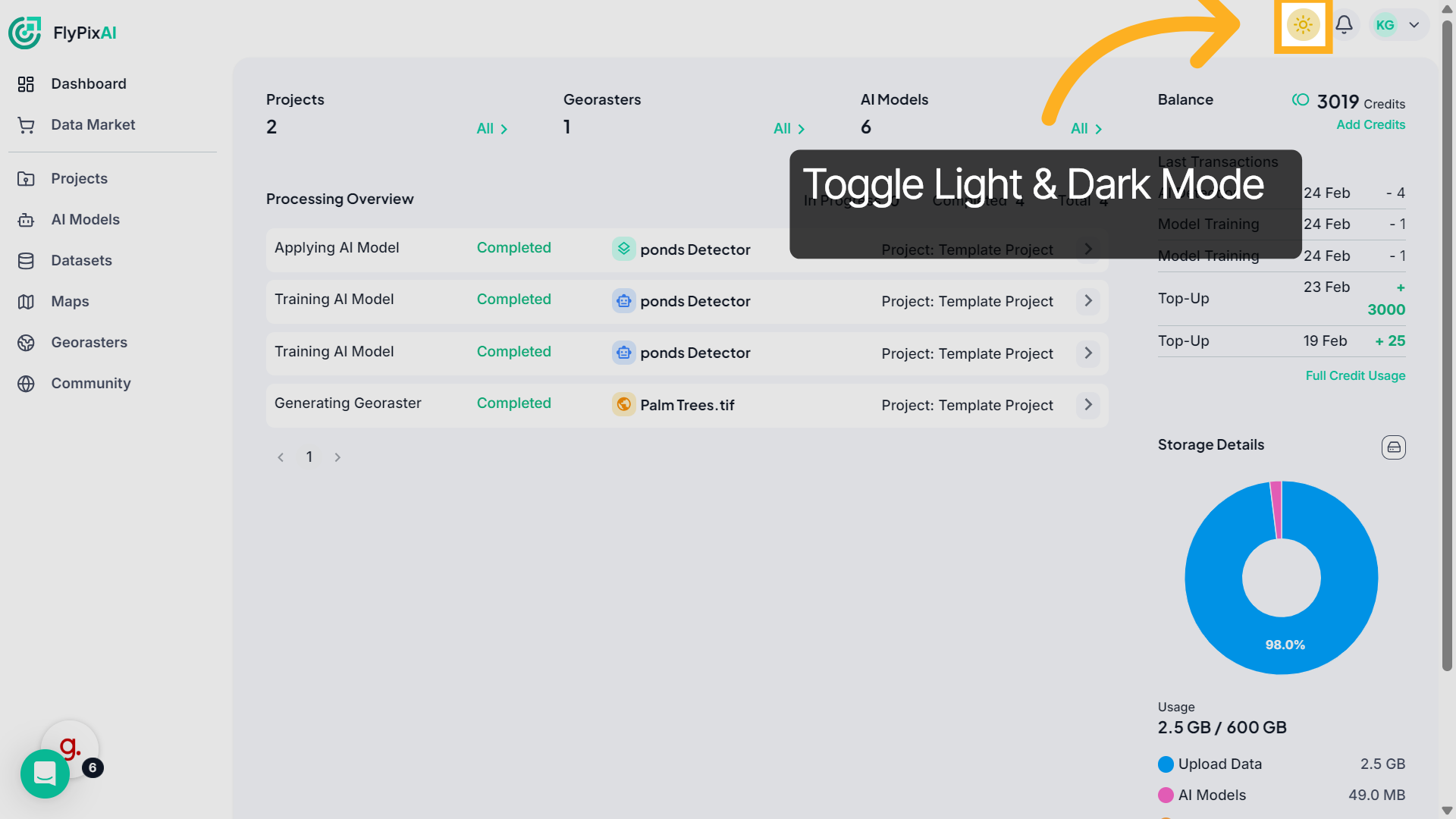Open the Applying AI Model row arrow
The image size is (1456, 819).
point(1087,249)
